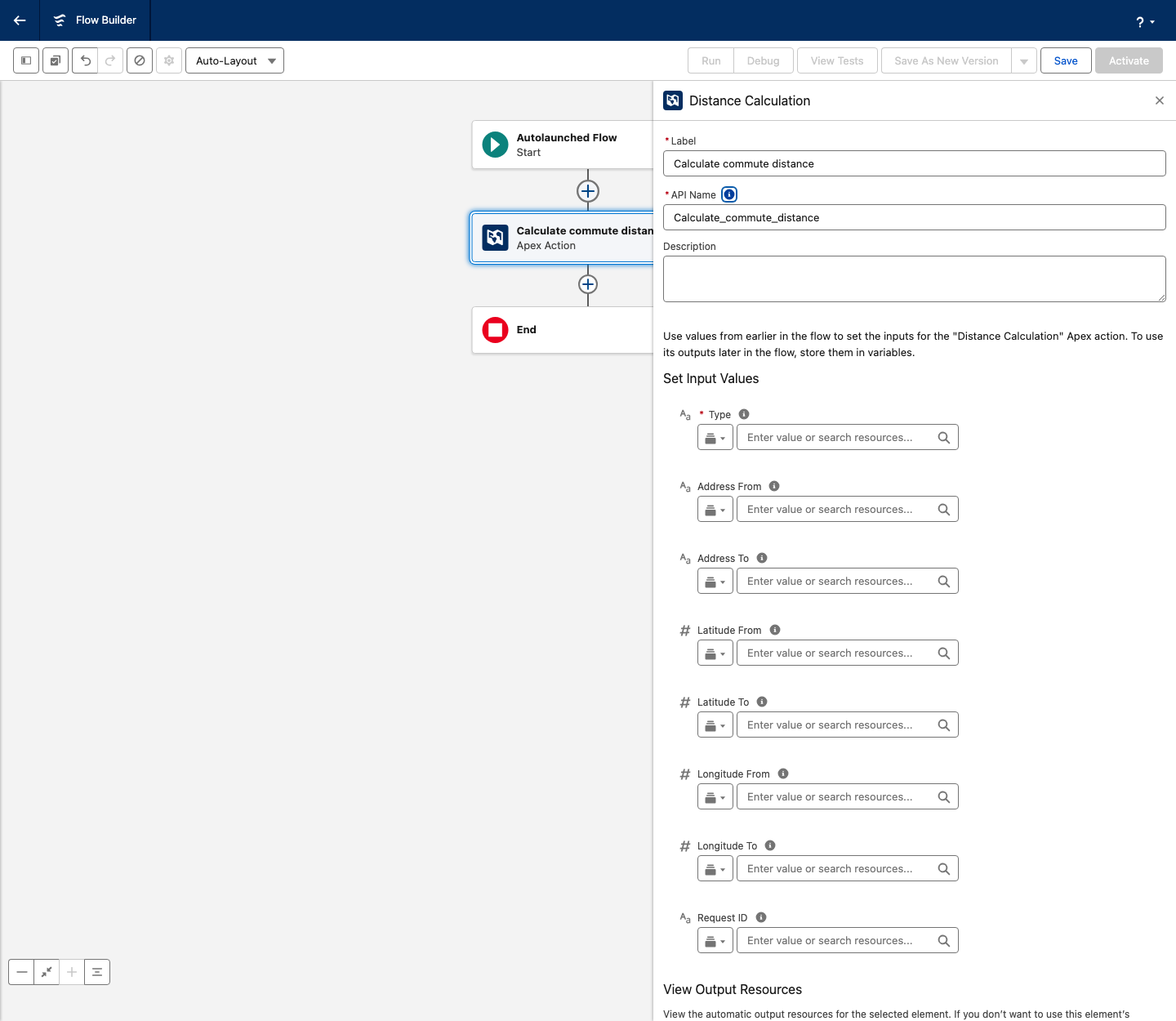Close the Distance Calculation panel
The width and height of the screenshot is (1176, 1021).
coord(1160,100)
